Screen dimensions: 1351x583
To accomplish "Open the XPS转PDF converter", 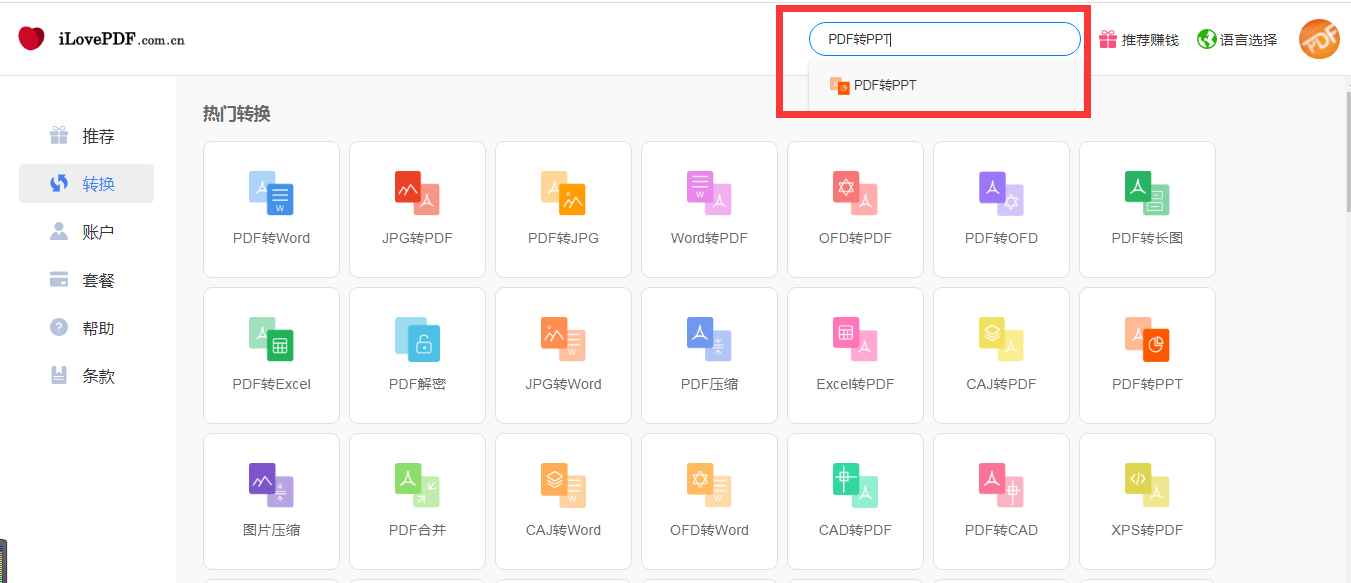I will pyautogui.click(x=1147, y=501).
